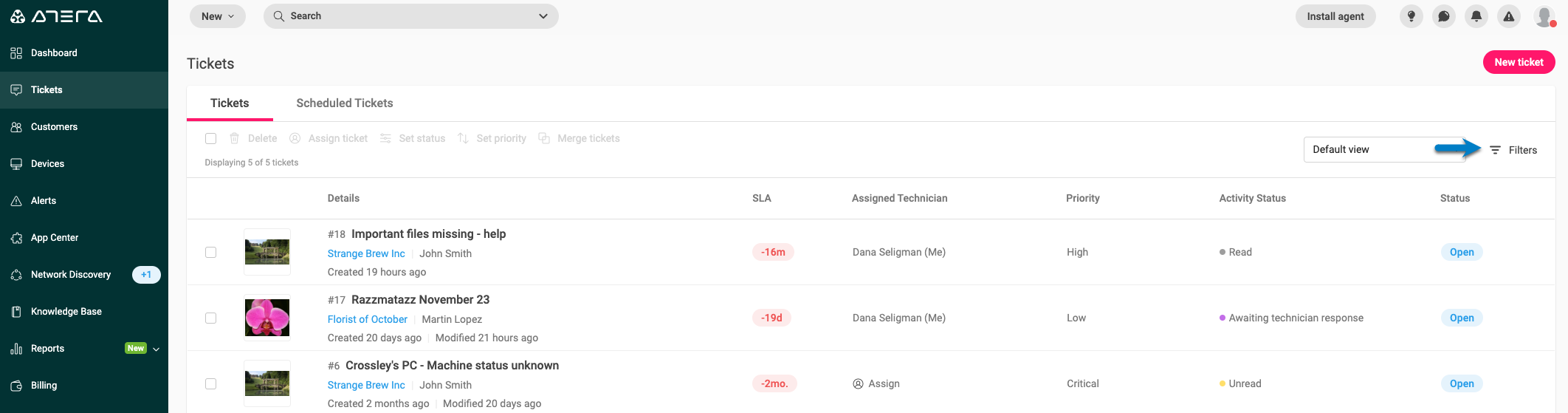Open the Strange Brew Inc link on ticket #18
This screenshot has height=413, width=1568.
pyautogui.click(x=366, y=253)
